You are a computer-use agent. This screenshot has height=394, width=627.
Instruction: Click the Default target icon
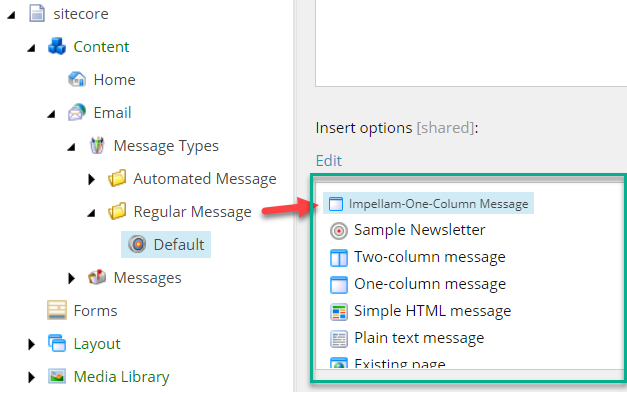137,244
